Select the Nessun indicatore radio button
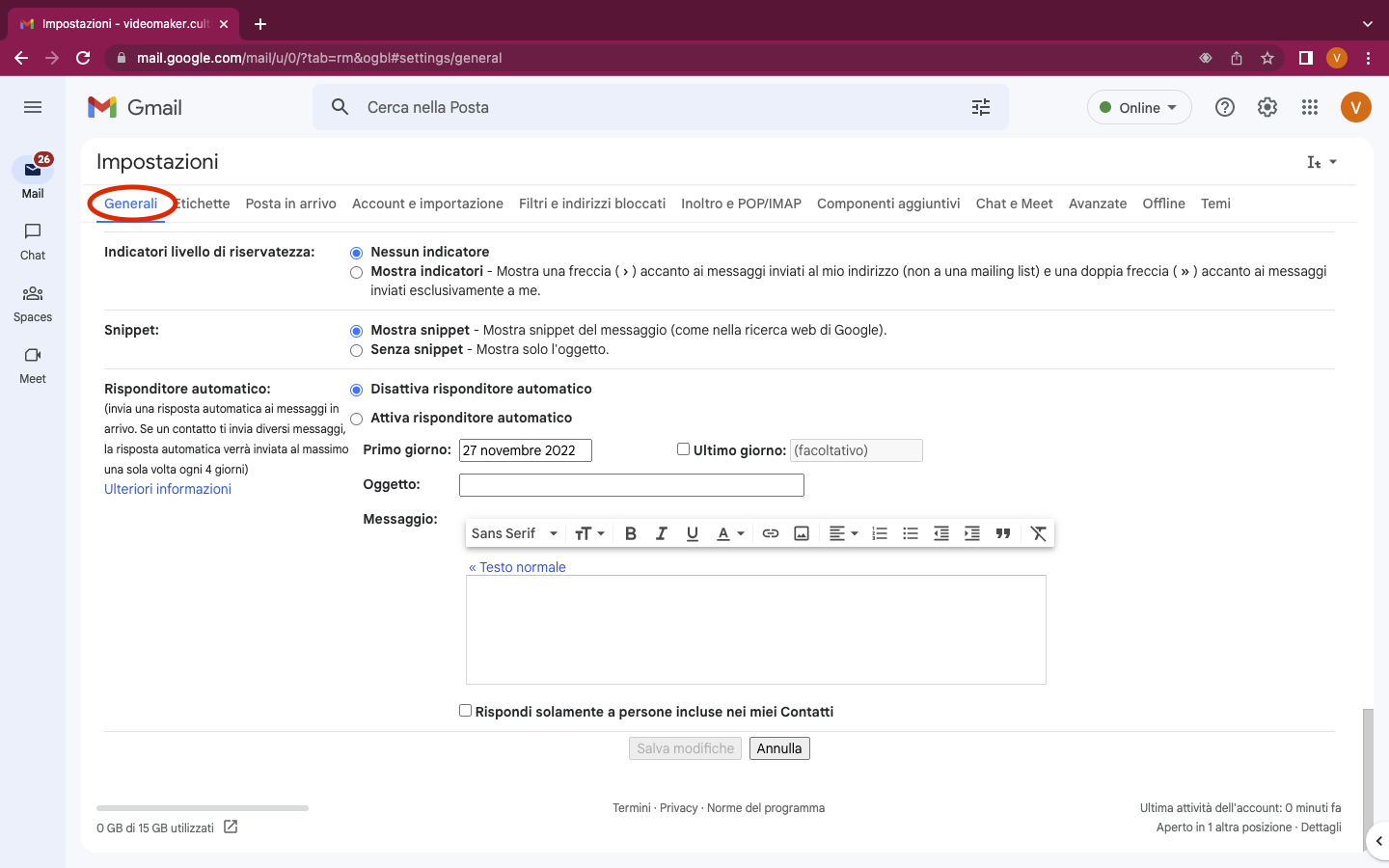The height and width of the screenshot is (868, 1389). click(x=356, y=252)
